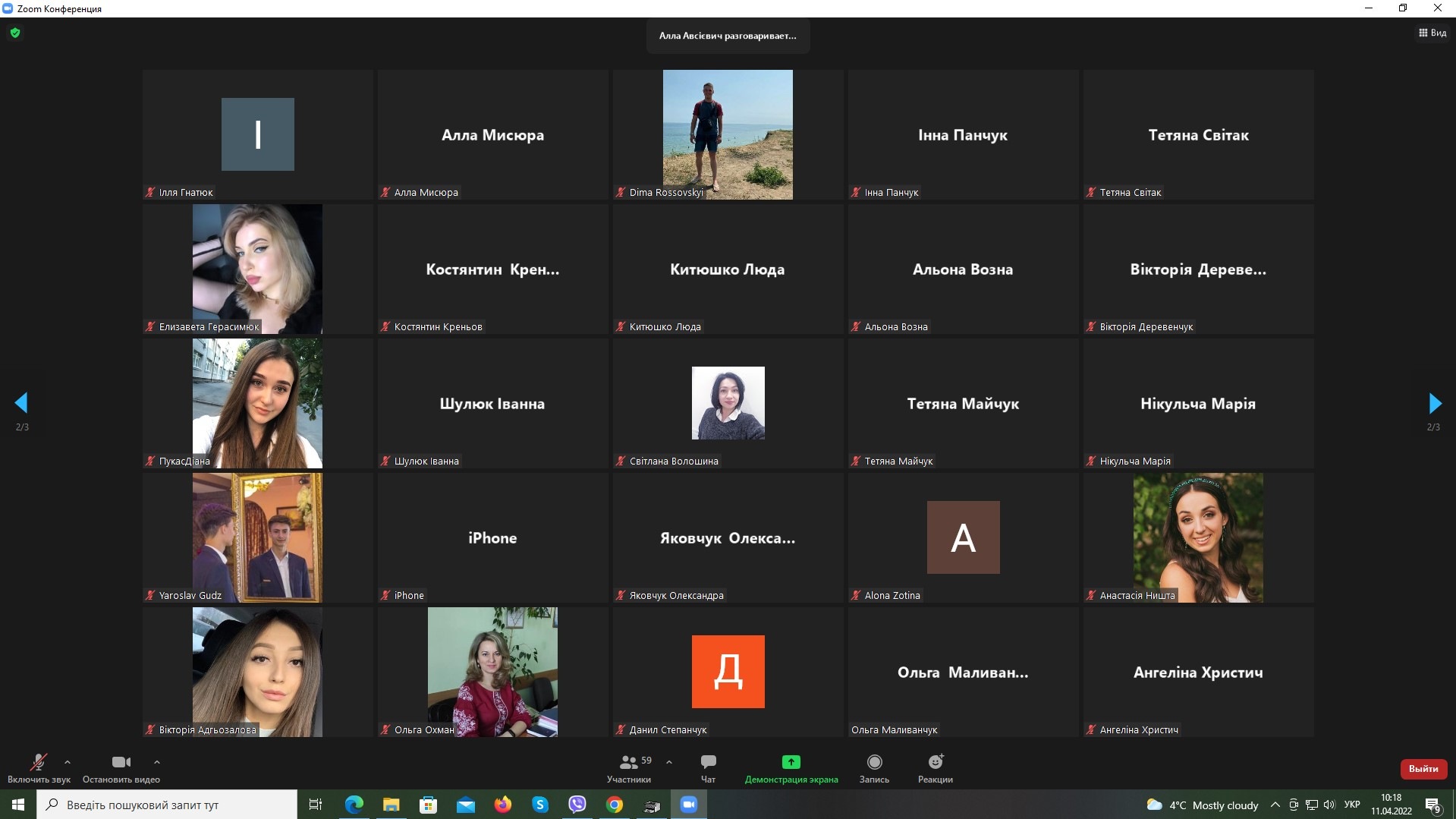Leave the meeting with Выйти button
Image resolution: width=1456 pixels, height=819 pixels.
pyautogui.click(x=1423, y=768)
